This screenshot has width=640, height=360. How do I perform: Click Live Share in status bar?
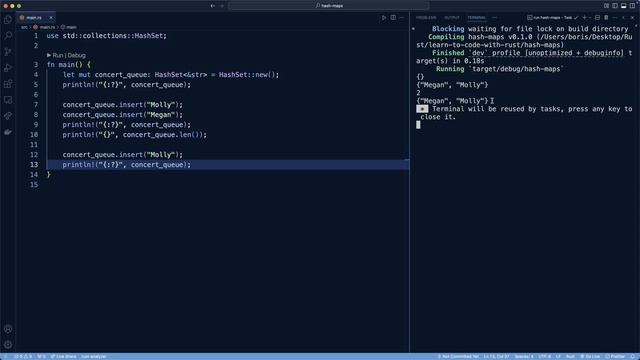click(63, 356)
